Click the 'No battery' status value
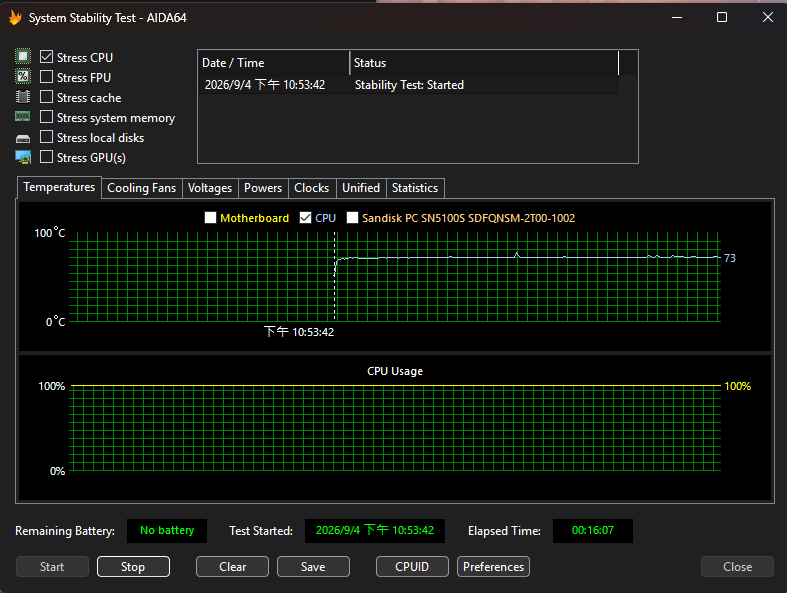 click(167, 530)
